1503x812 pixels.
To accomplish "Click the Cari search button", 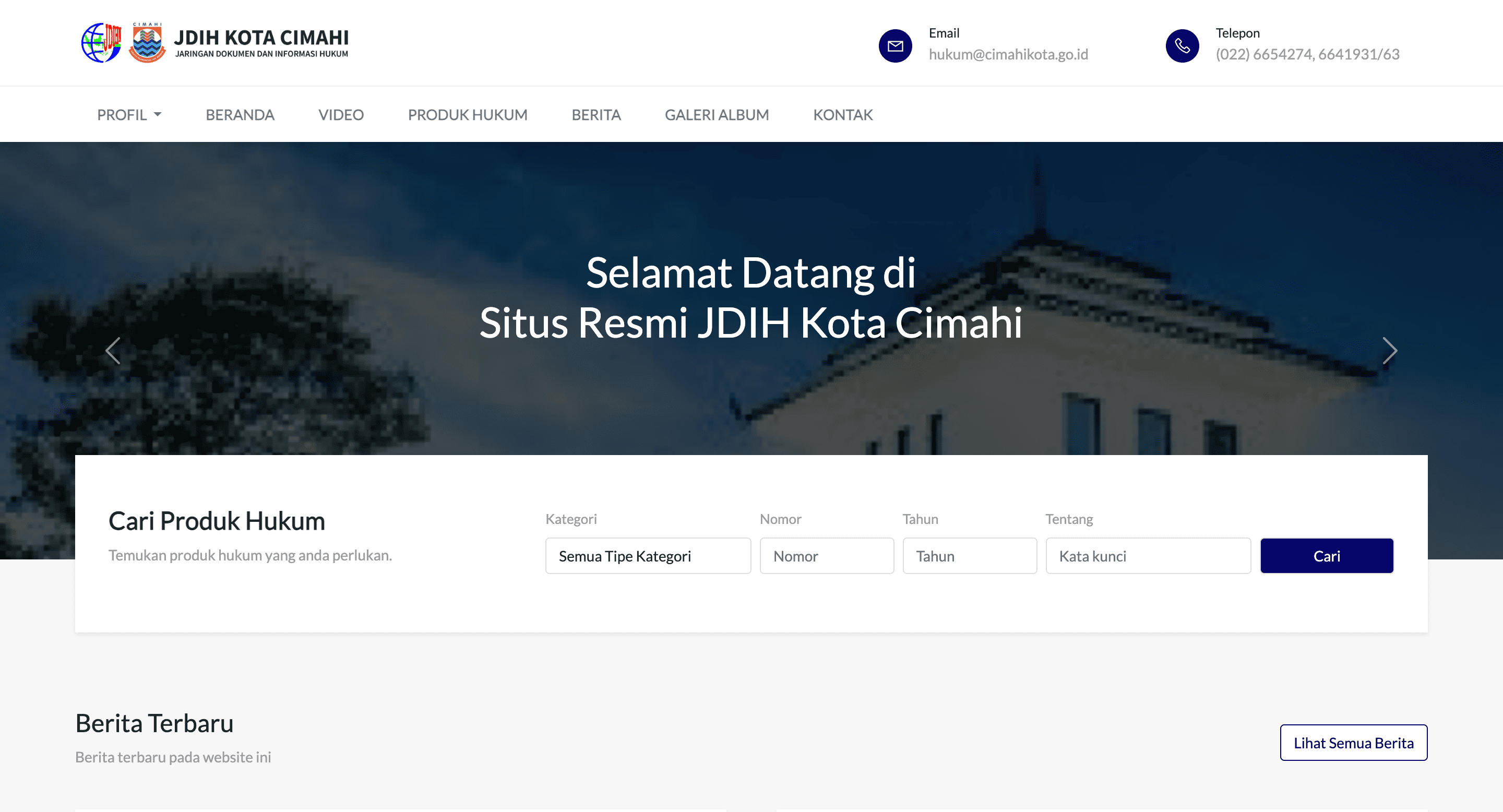I will [1327, 556].
